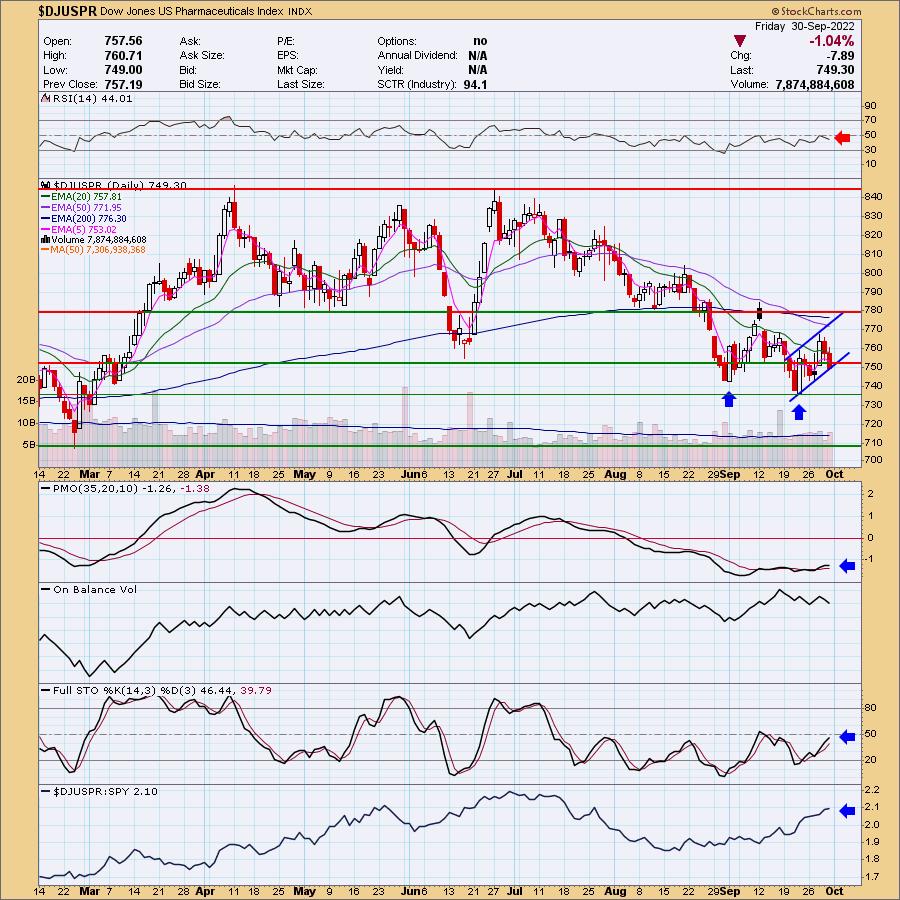Click the small icon before RSI(14) label
This screenshot has width=900, height=900.
tap(45, 98)
